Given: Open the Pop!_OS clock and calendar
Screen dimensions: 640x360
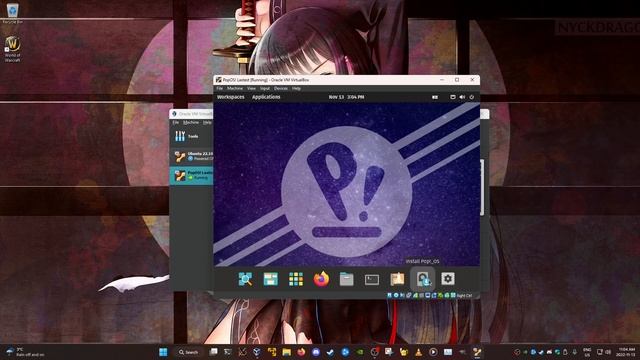Looking at the screenshot, I should [347, 97].
